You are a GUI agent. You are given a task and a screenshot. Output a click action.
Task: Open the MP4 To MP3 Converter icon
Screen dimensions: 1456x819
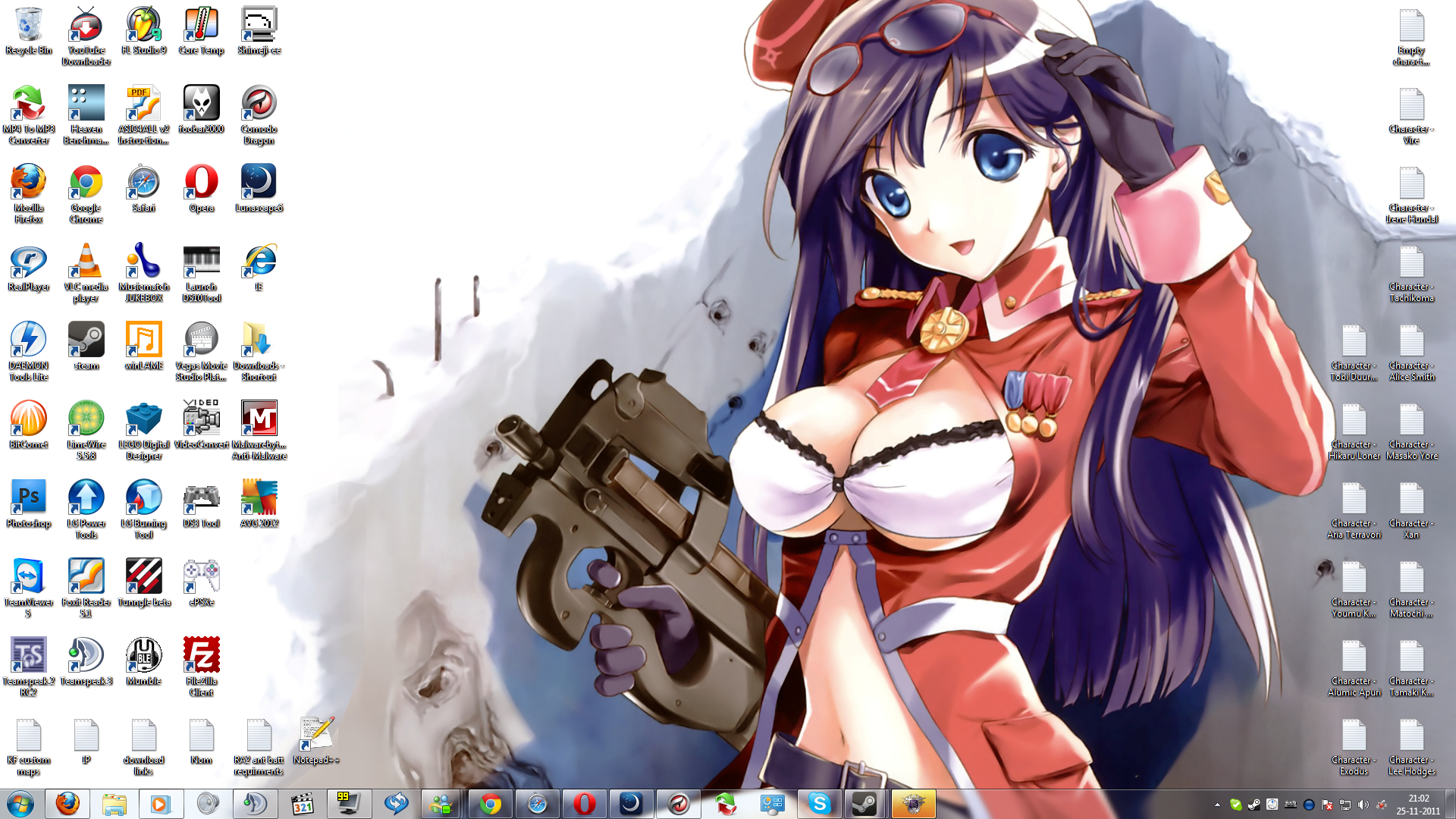29,115
